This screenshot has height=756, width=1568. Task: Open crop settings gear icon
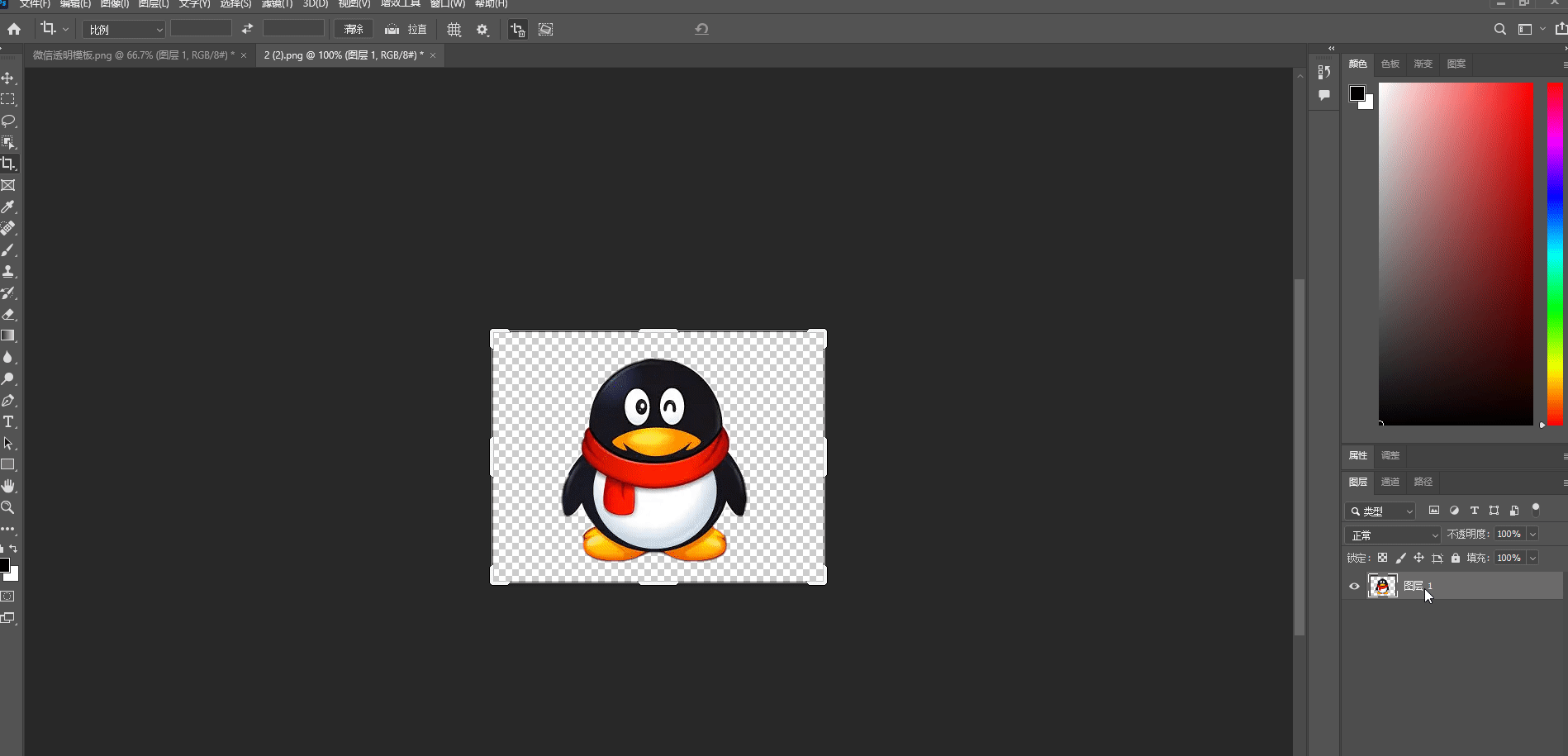click(x=482, y=30)
